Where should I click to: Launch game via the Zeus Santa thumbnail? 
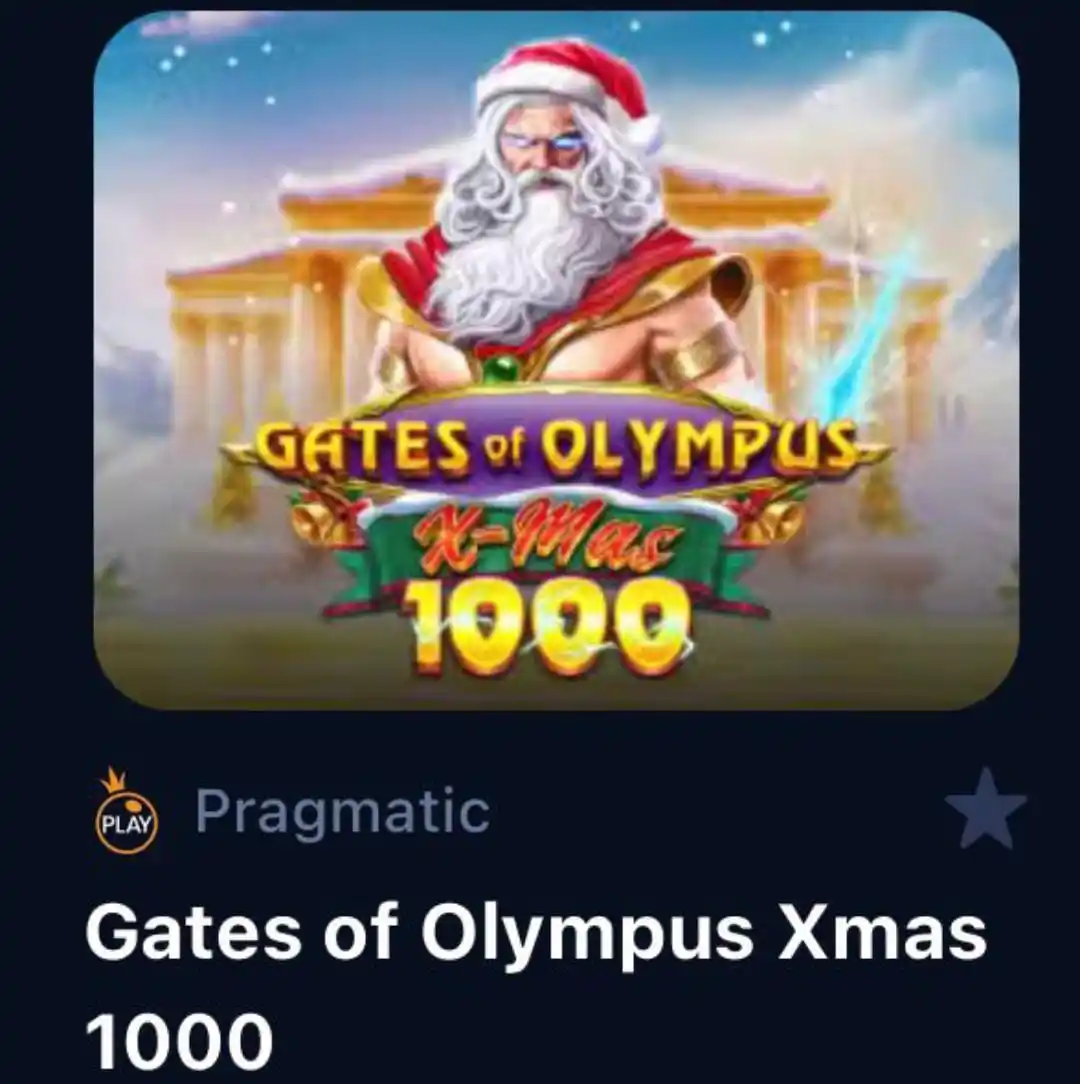(557, 361)
